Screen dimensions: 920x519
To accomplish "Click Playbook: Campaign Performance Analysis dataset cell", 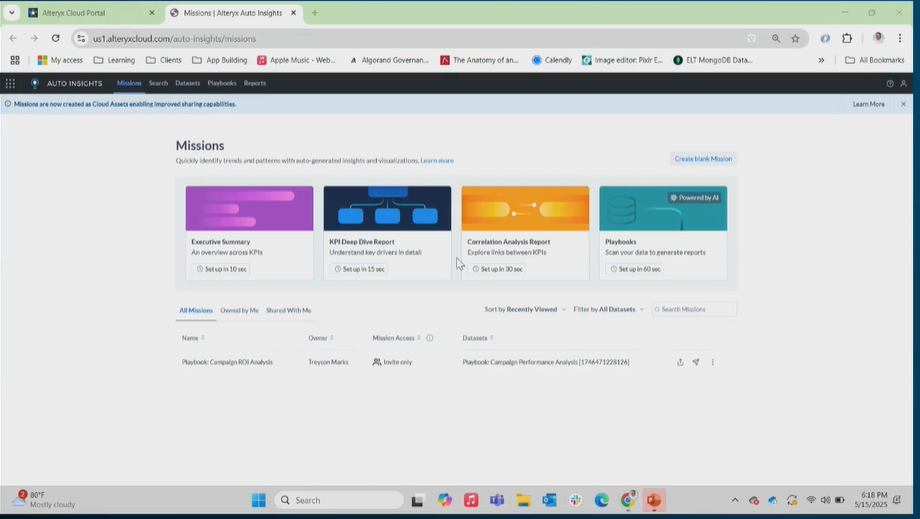I will point(546,362).
